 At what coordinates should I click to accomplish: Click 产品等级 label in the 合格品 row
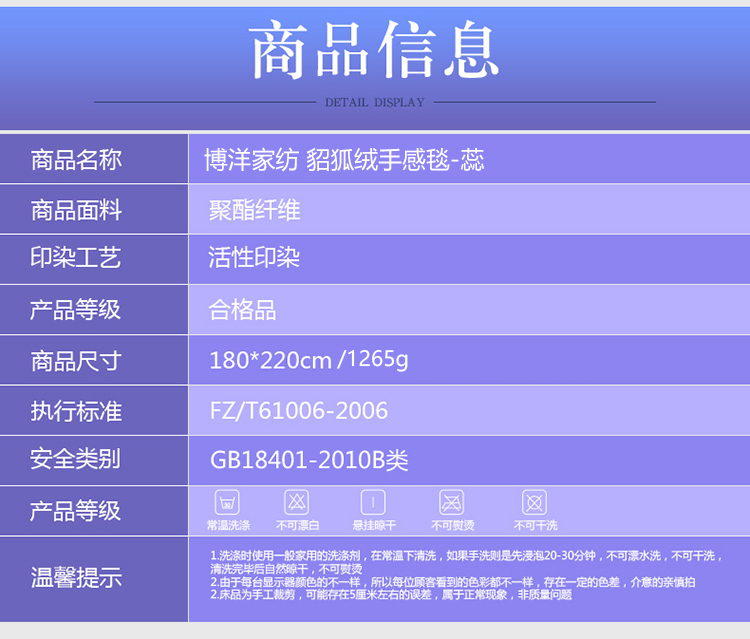76,309
